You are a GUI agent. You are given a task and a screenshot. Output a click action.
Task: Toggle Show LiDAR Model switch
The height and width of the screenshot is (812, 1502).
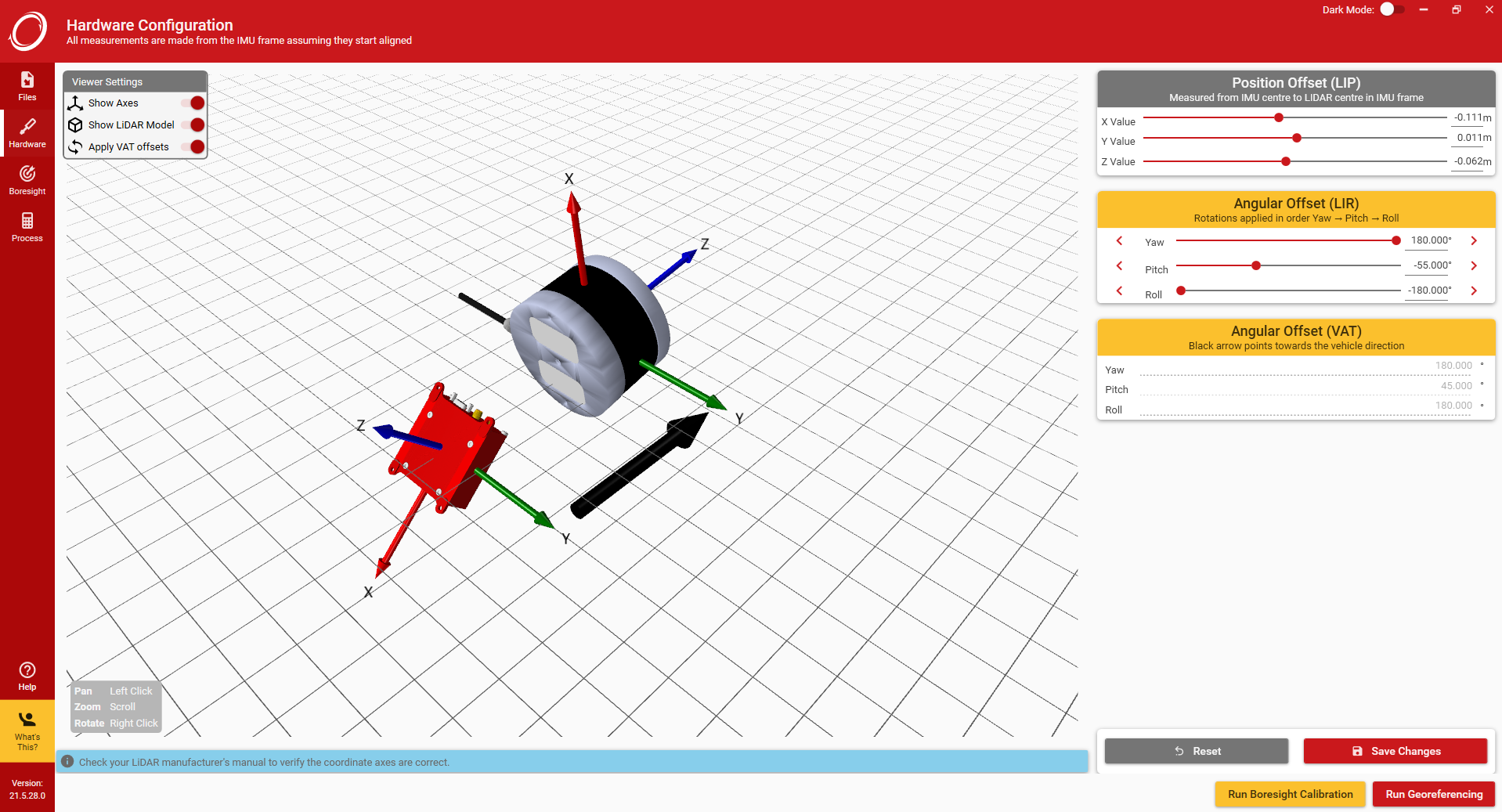pos(193,125)
